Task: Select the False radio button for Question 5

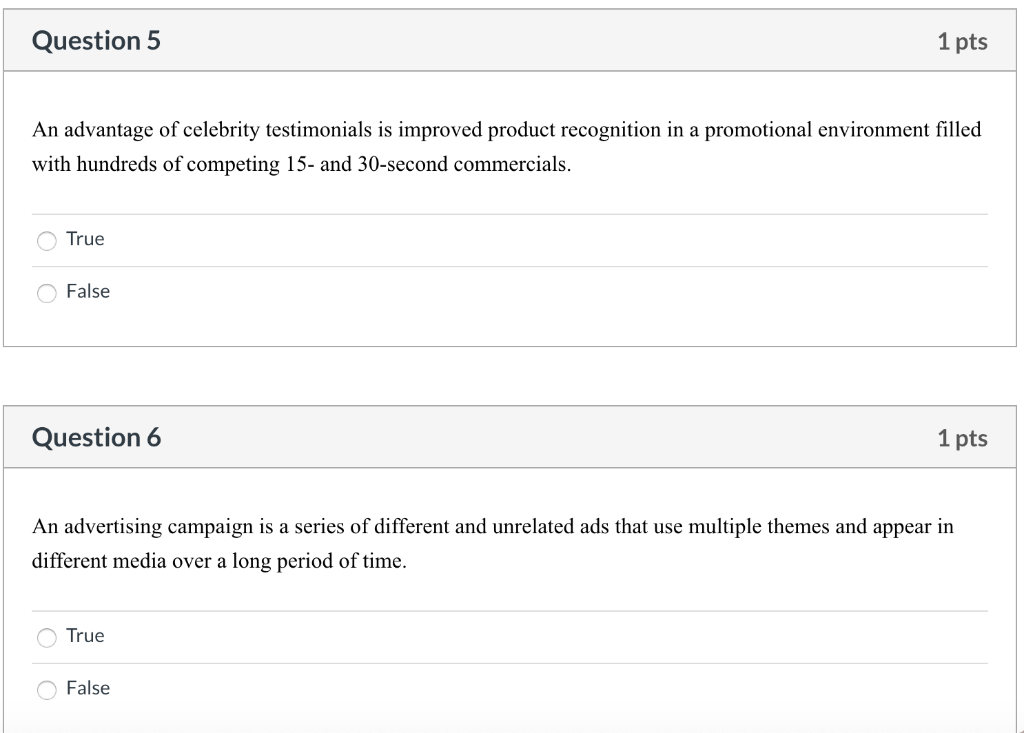Action: (47, 293)
